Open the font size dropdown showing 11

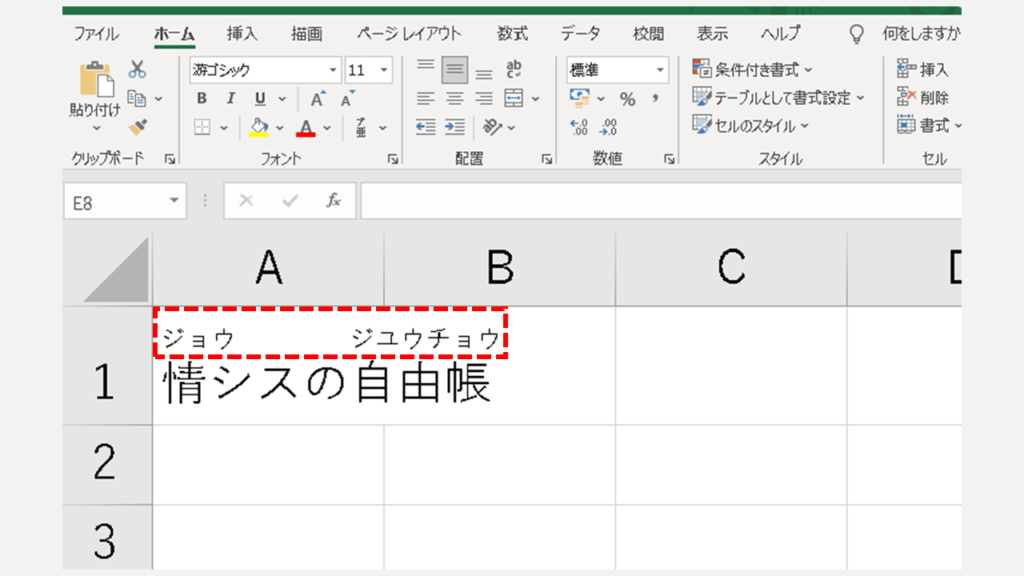[x=384, y=70]
